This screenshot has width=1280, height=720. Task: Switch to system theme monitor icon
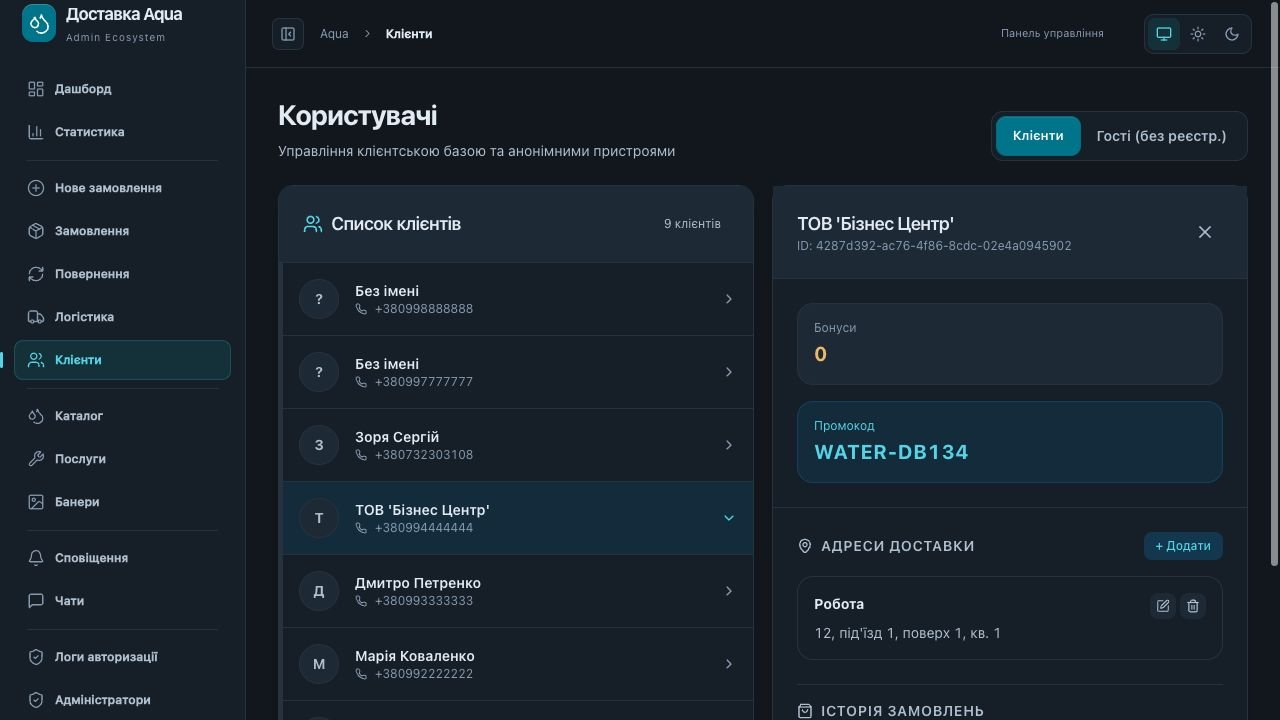1164,34
